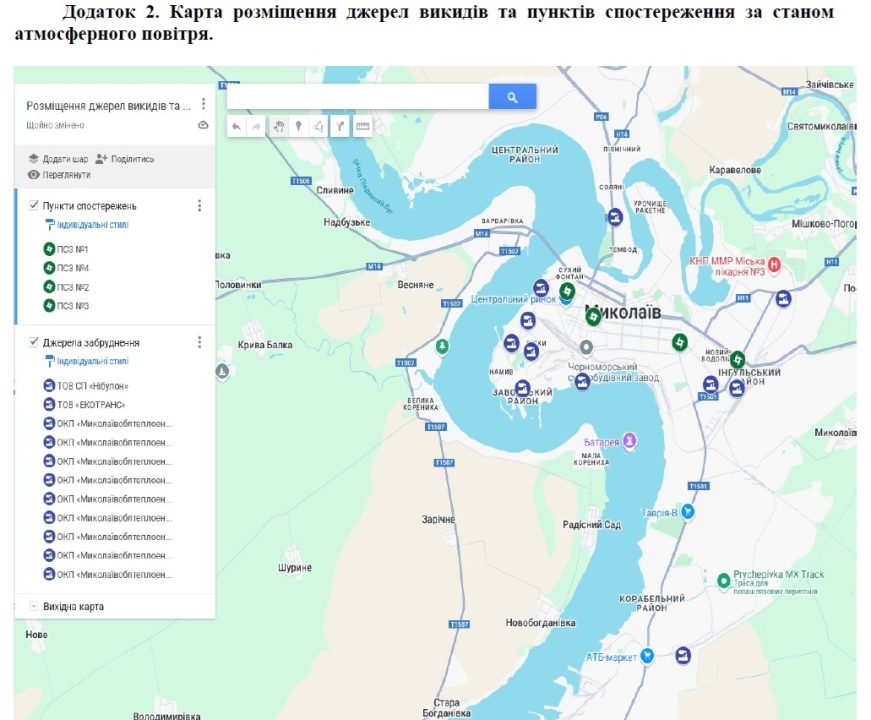Click the 'Таврія-В' shopping cart icon
871x720 pixels.
pos(688,511)
